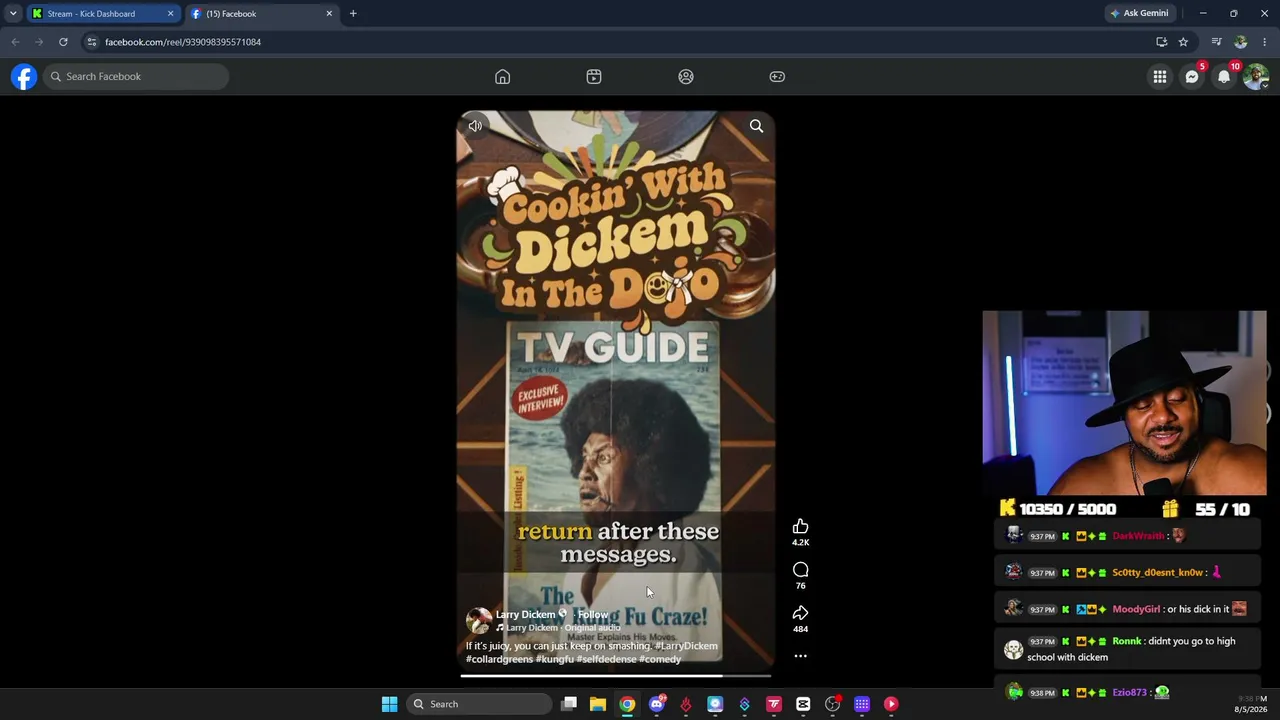
Task: Open a new browser tab
Action: click(353, 14)
